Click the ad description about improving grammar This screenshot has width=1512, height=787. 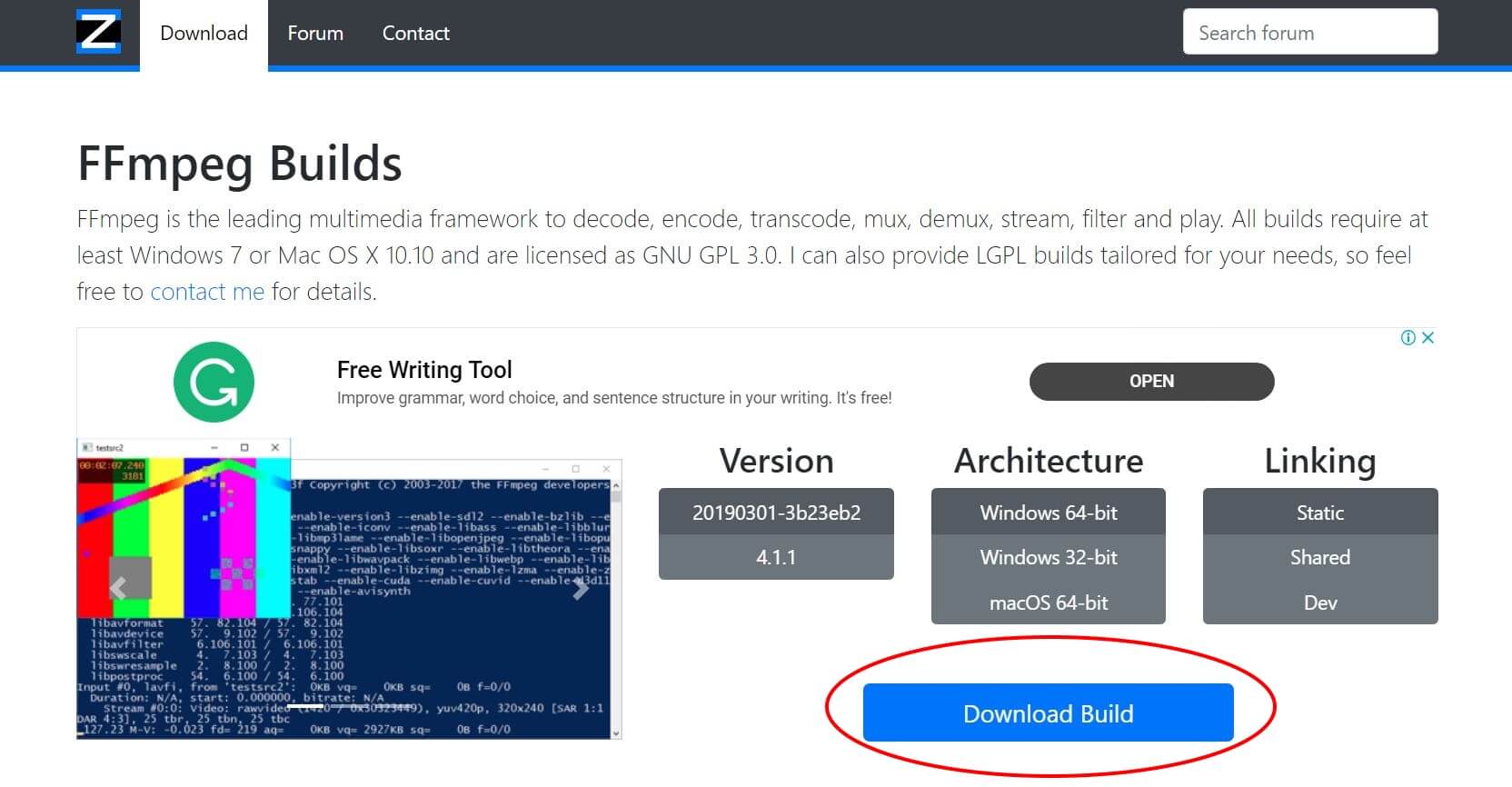614,398
